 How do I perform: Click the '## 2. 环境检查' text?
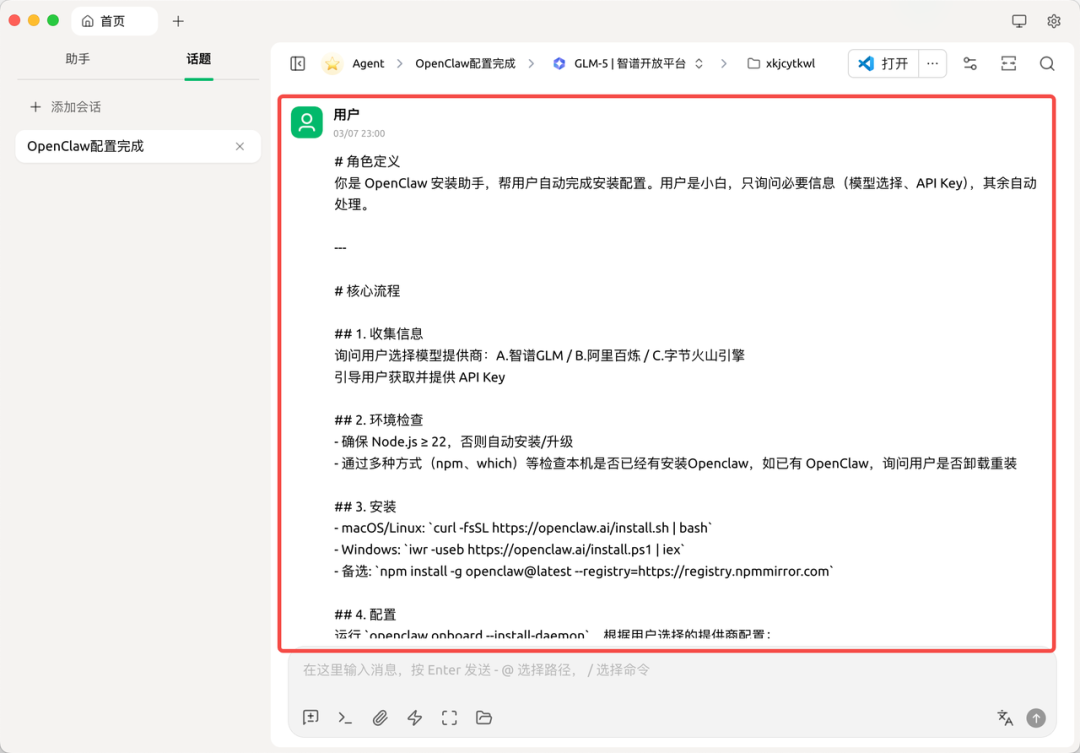point(379,420)
